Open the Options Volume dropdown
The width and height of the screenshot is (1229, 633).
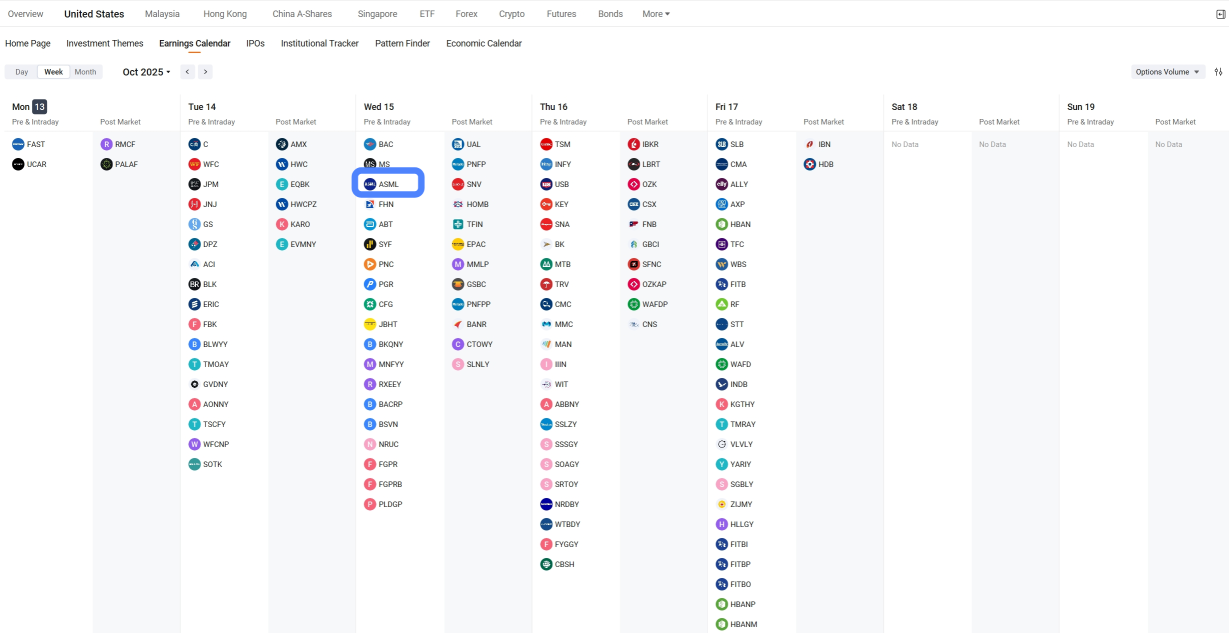1168,72
